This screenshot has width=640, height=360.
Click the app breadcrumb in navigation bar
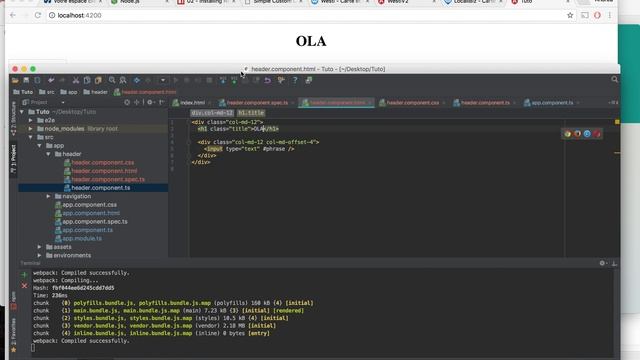(69, 92)
